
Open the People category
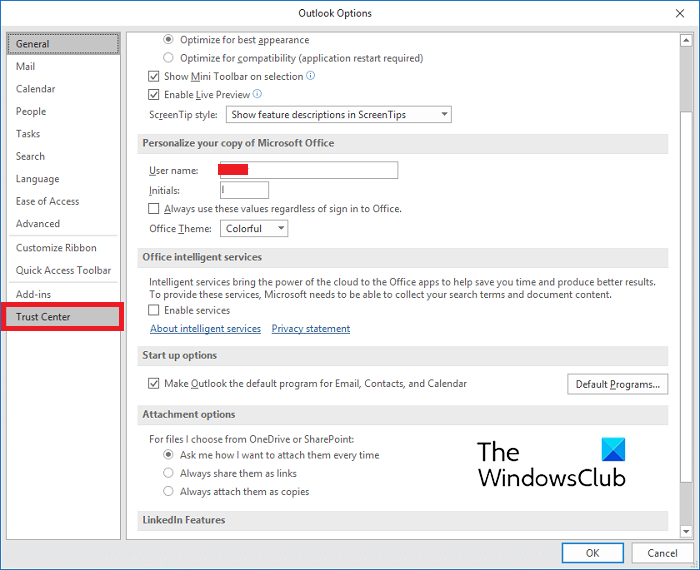63,111
